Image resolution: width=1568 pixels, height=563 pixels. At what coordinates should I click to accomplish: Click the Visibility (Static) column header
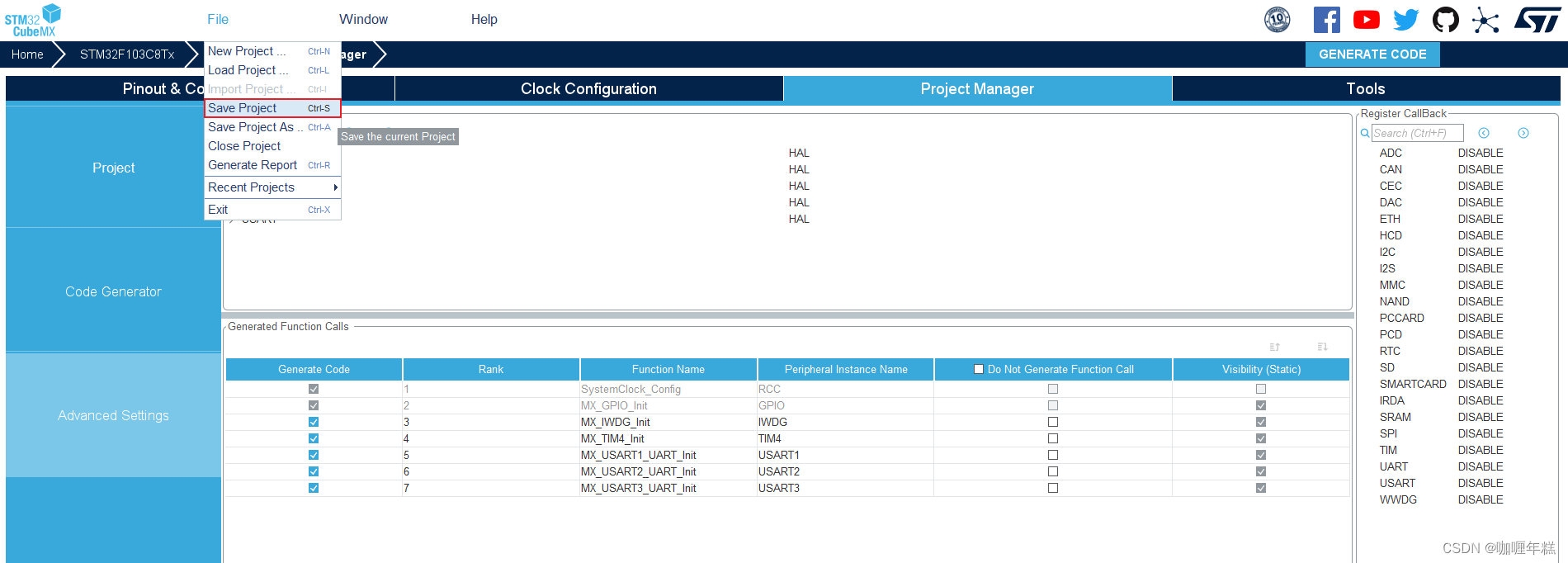point(1261,369)
